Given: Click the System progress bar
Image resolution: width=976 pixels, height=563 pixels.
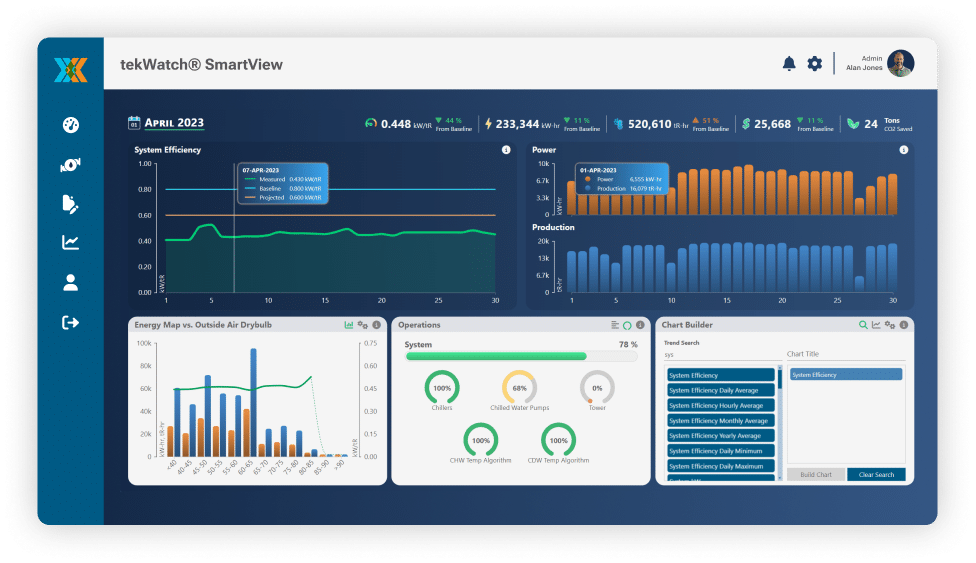Looking at the screenshot, I should [521, 356].
